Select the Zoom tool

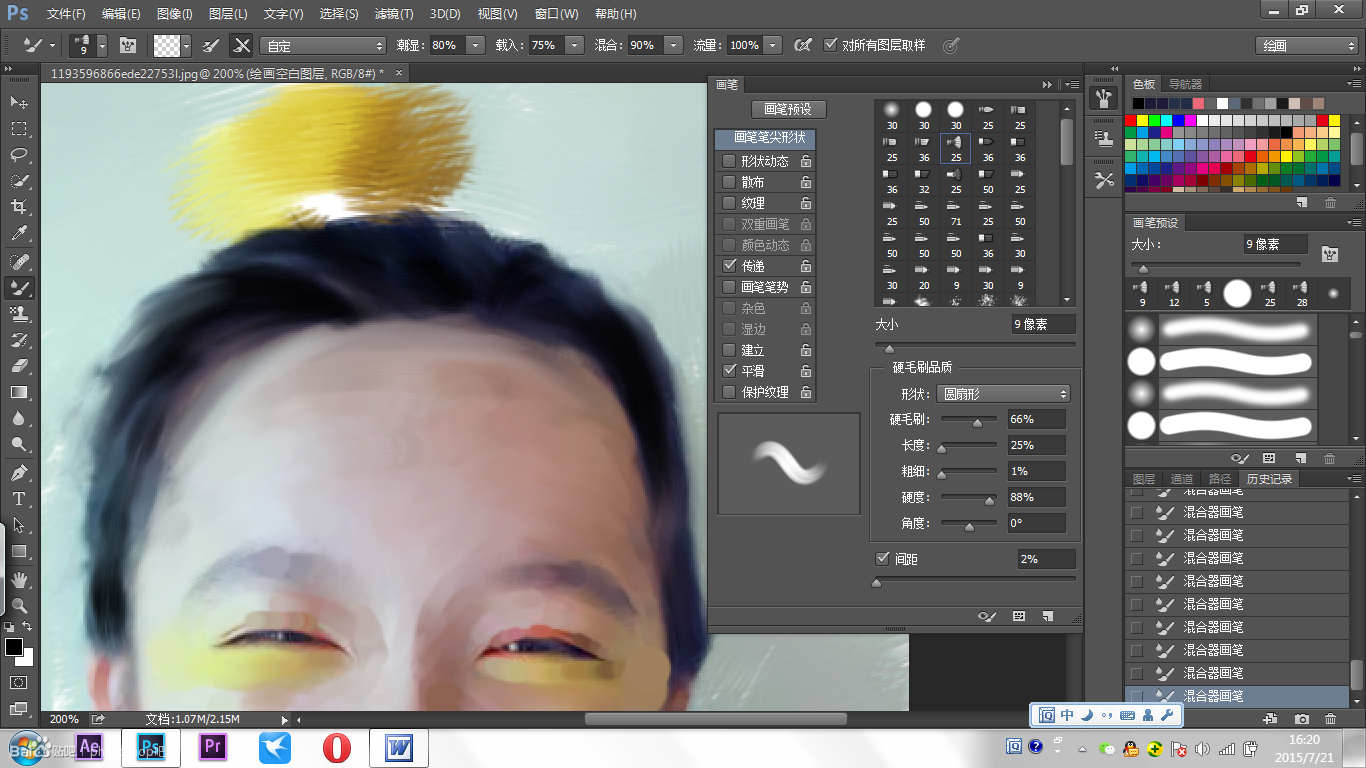pos(19,605)
